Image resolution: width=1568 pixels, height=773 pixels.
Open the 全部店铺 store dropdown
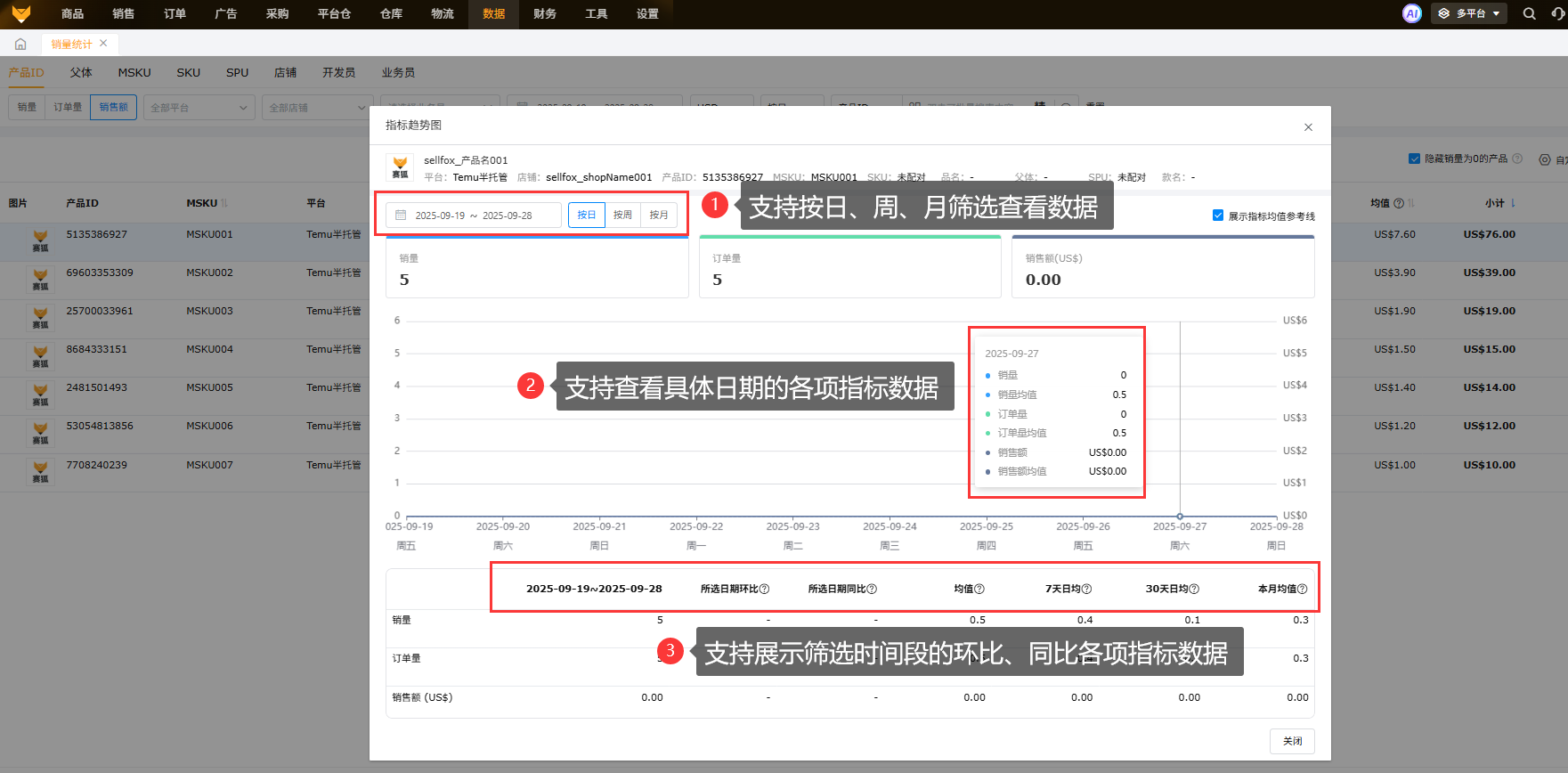(317, 108)
